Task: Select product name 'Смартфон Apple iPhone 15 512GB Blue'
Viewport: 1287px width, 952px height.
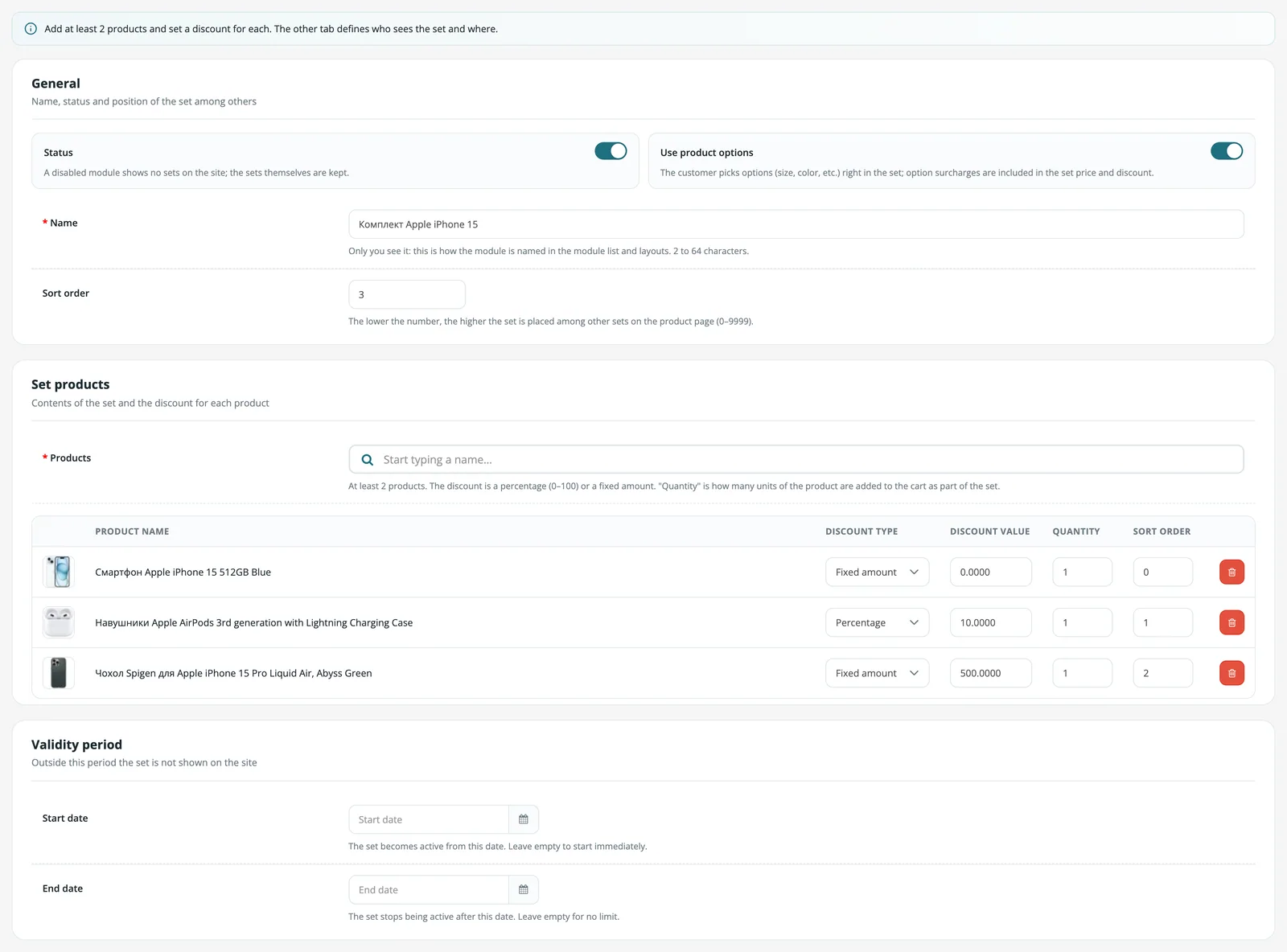Action: 183,572
